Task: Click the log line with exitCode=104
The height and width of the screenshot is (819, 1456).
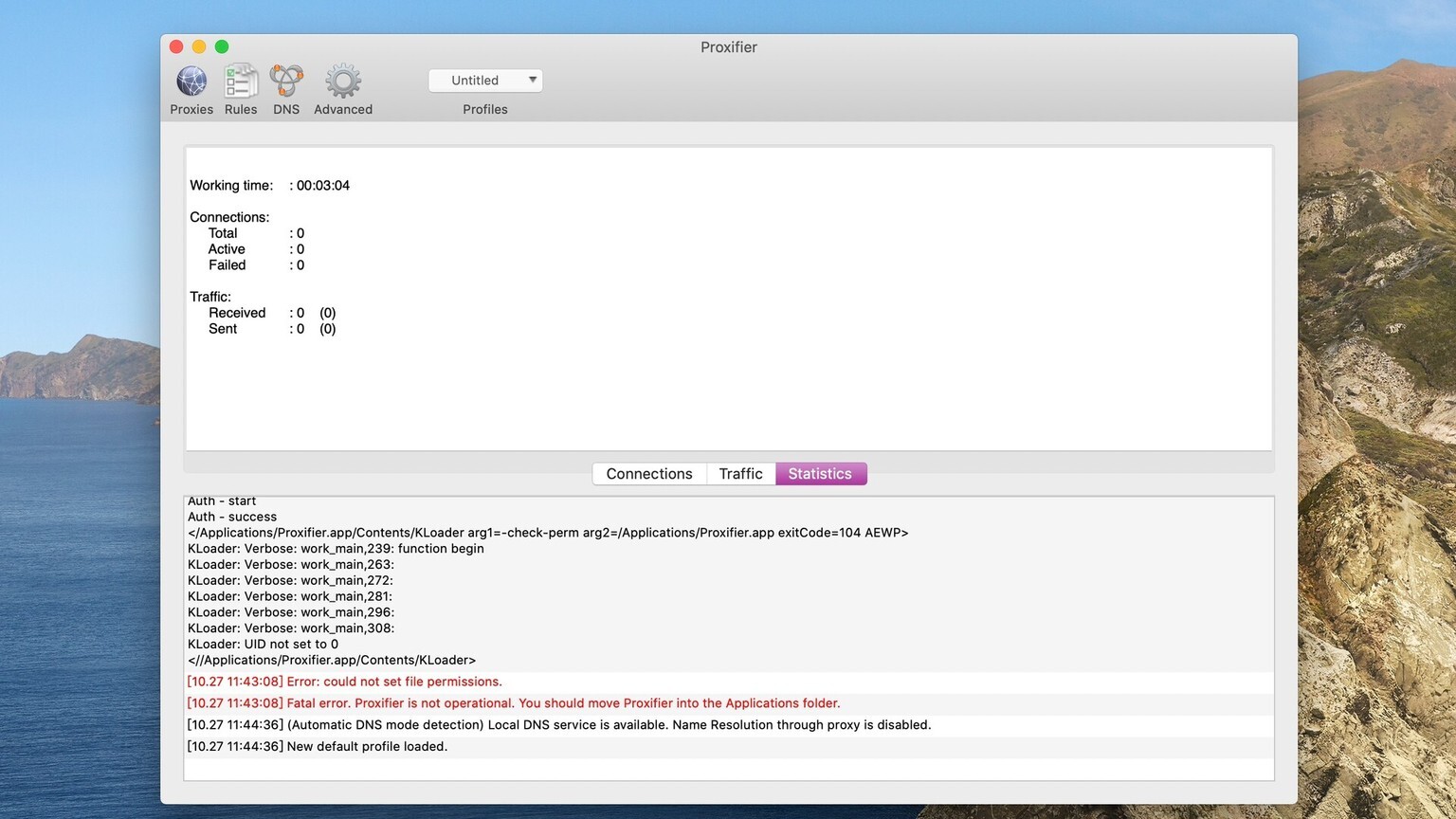Action: [548, 533]
